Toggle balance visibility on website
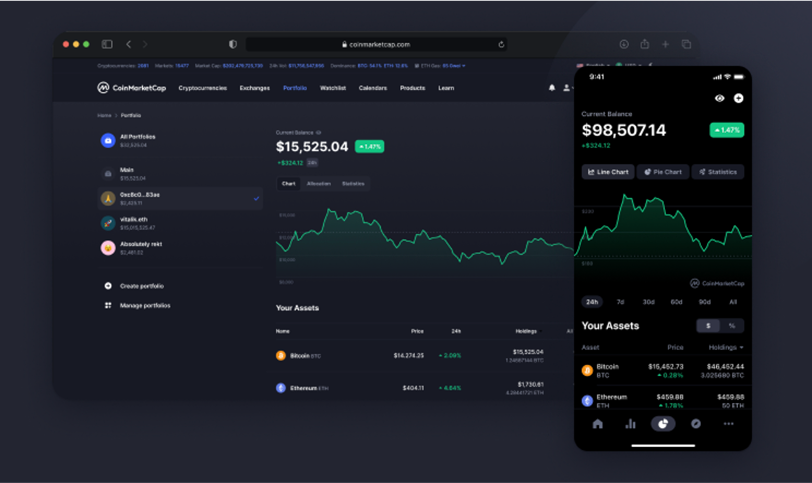 click(x=318, y=133)
